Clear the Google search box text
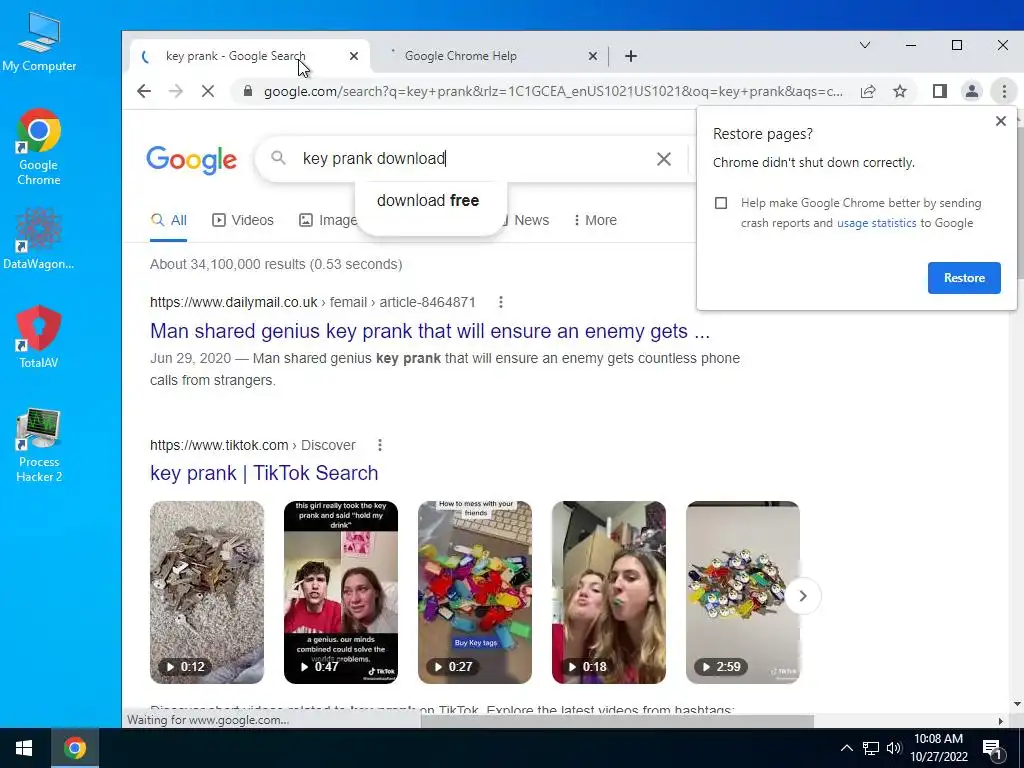This screenshot has height=768, width=1024. pos(664,159)
